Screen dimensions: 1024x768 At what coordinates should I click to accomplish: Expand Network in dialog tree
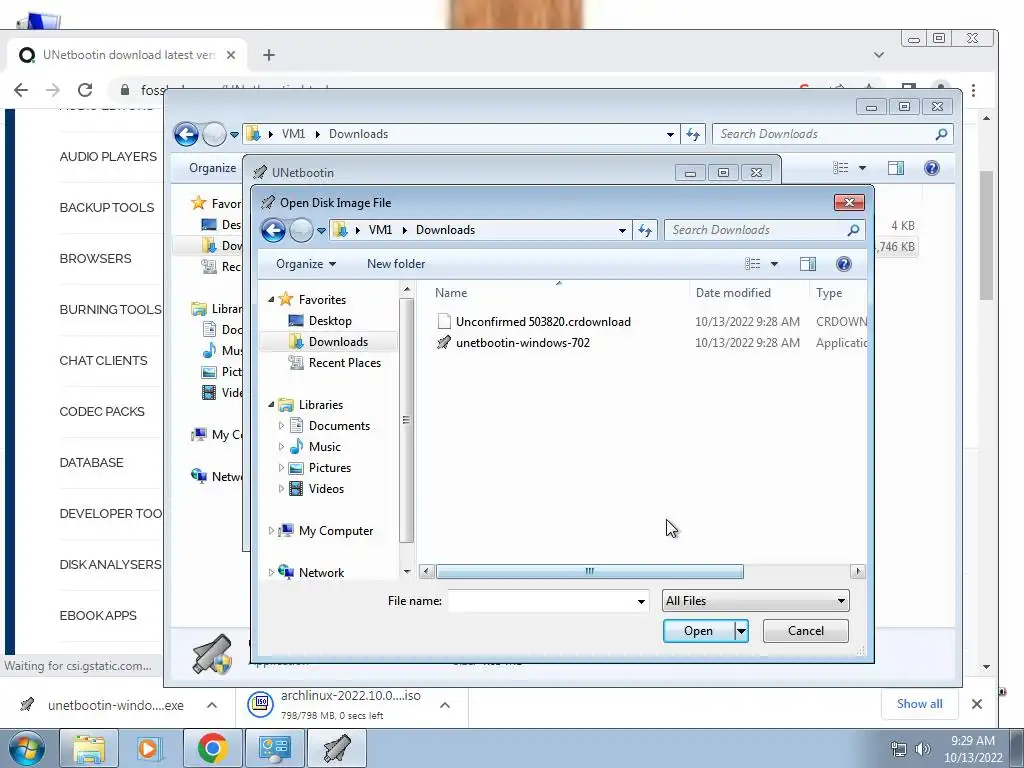point(272,572)
